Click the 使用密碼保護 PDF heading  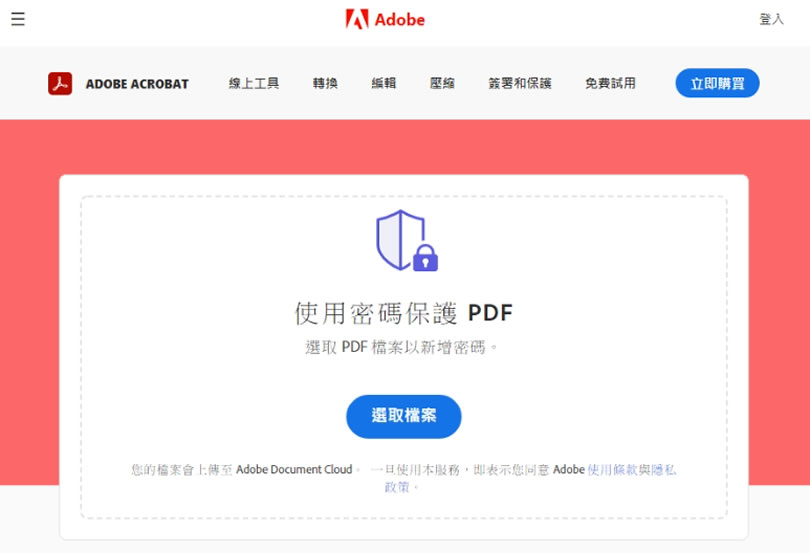tap(403, 313)
